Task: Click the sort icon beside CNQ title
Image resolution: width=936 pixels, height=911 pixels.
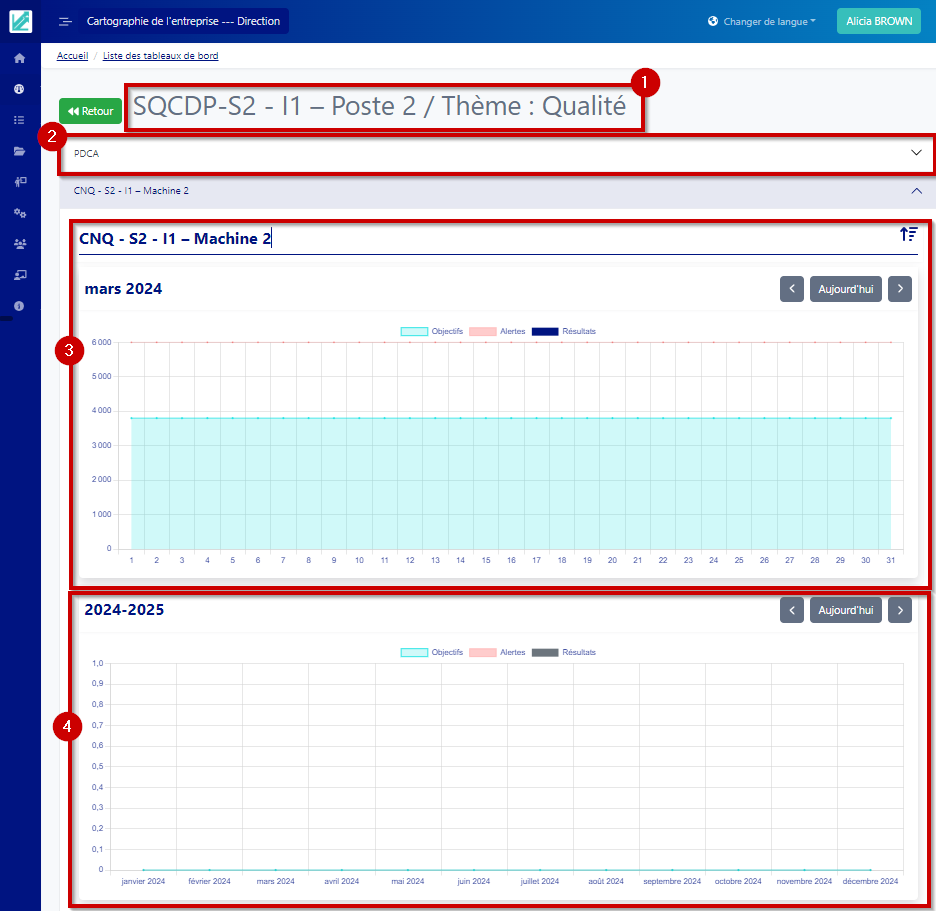Action: 908,234
